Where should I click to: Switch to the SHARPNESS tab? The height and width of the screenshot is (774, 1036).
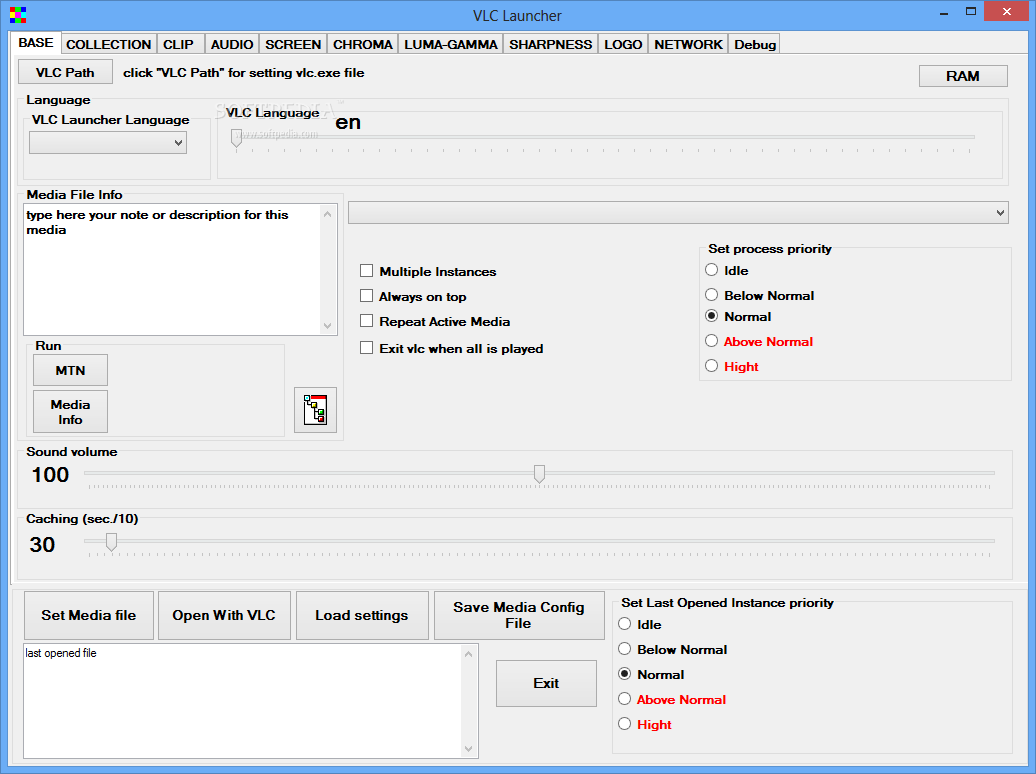coord(550,44)
